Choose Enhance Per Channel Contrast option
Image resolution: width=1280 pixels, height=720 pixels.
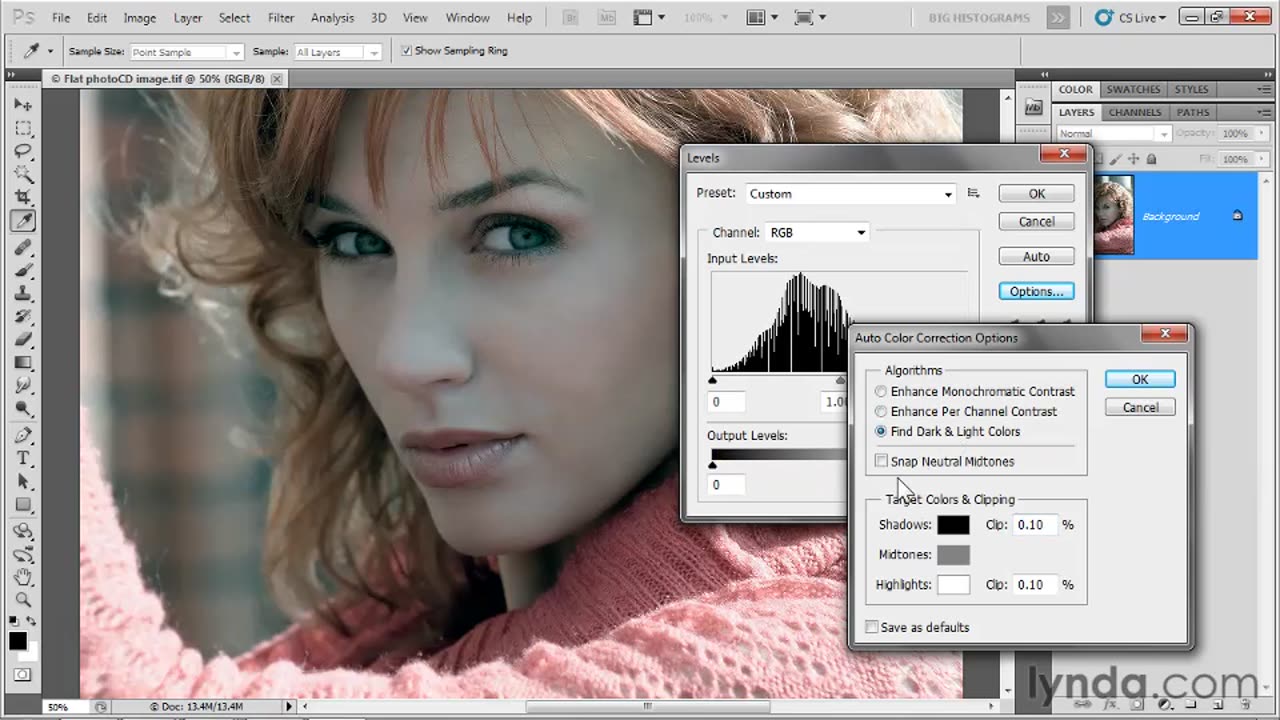coord(881,411)
